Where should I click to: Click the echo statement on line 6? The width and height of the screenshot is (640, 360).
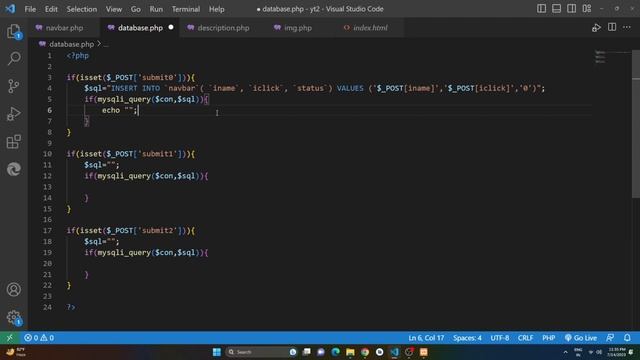[x=120, y=110]
